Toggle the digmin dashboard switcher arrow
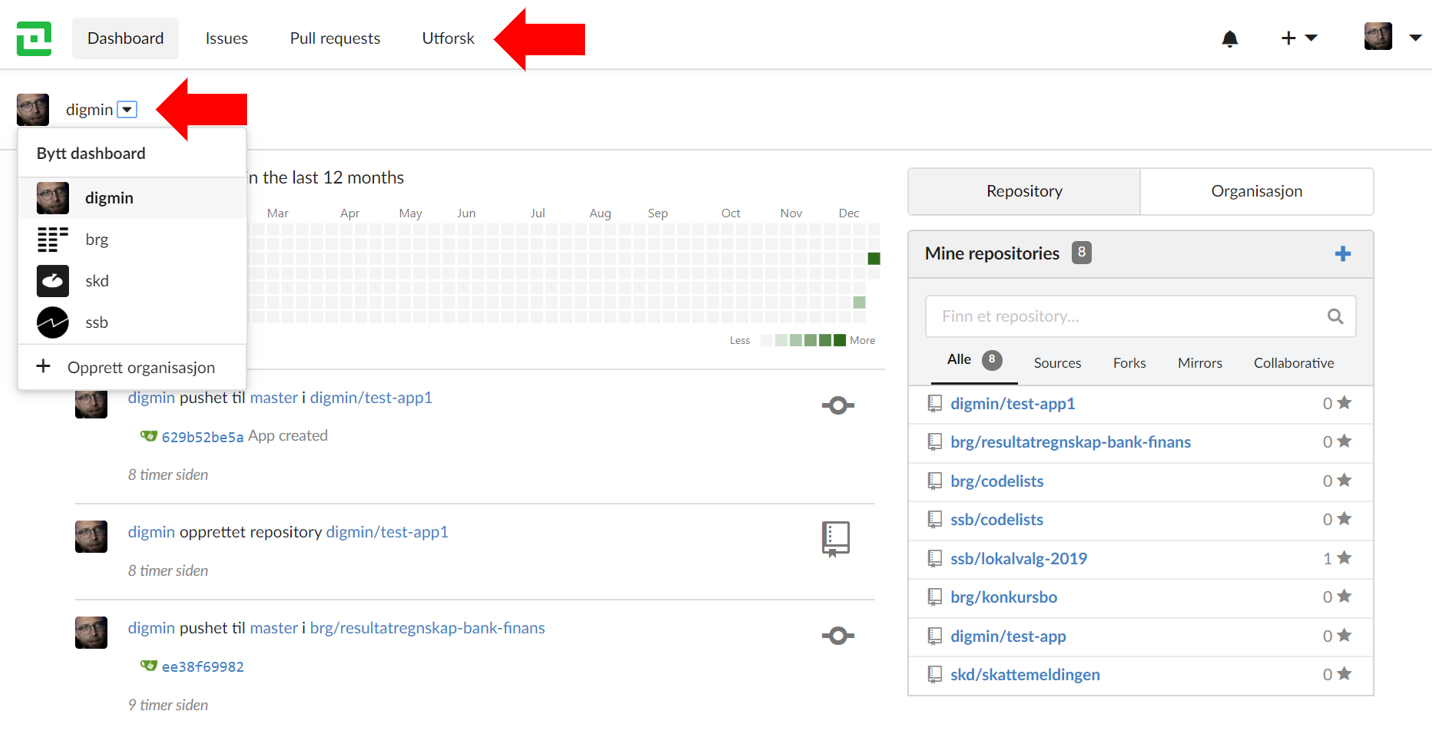 pyautogui.click(x=127, y=110)
